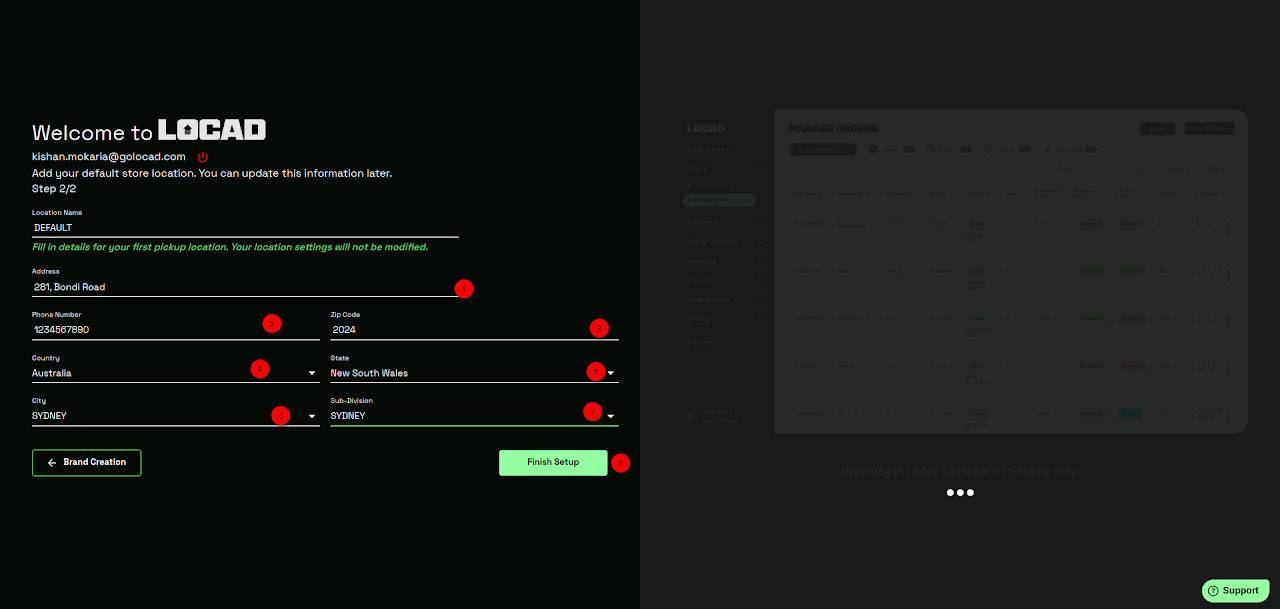
Task: Open the State dropdown showing New South Wales
Action: [474, 373]
